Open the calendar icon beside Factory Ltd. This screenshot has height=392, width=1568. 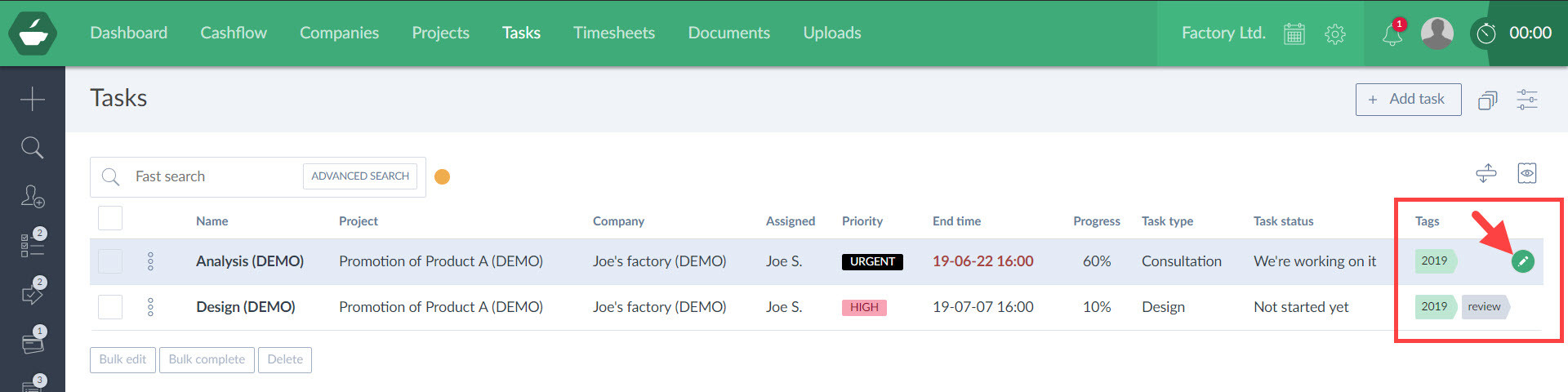click(x=1294, y=33)
